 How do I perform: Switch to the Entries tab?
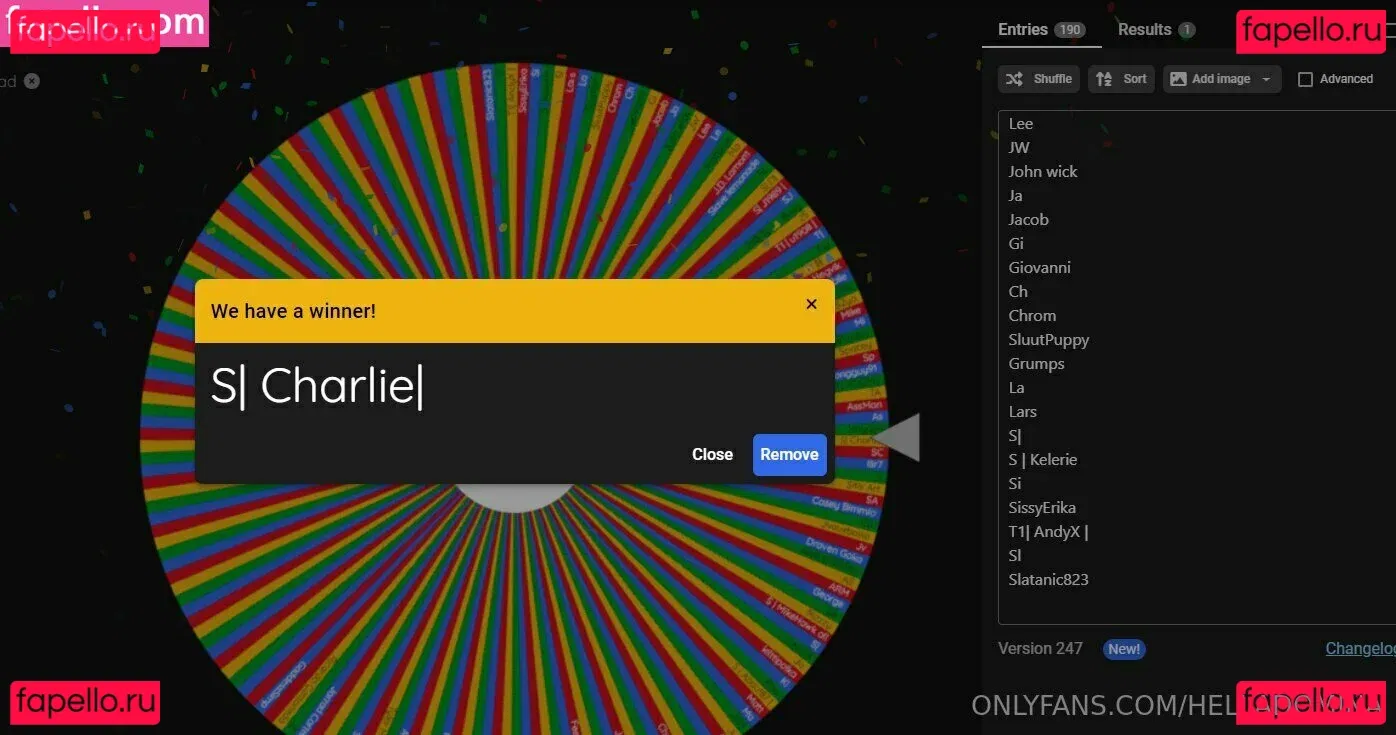click(x=1022, y=30)
